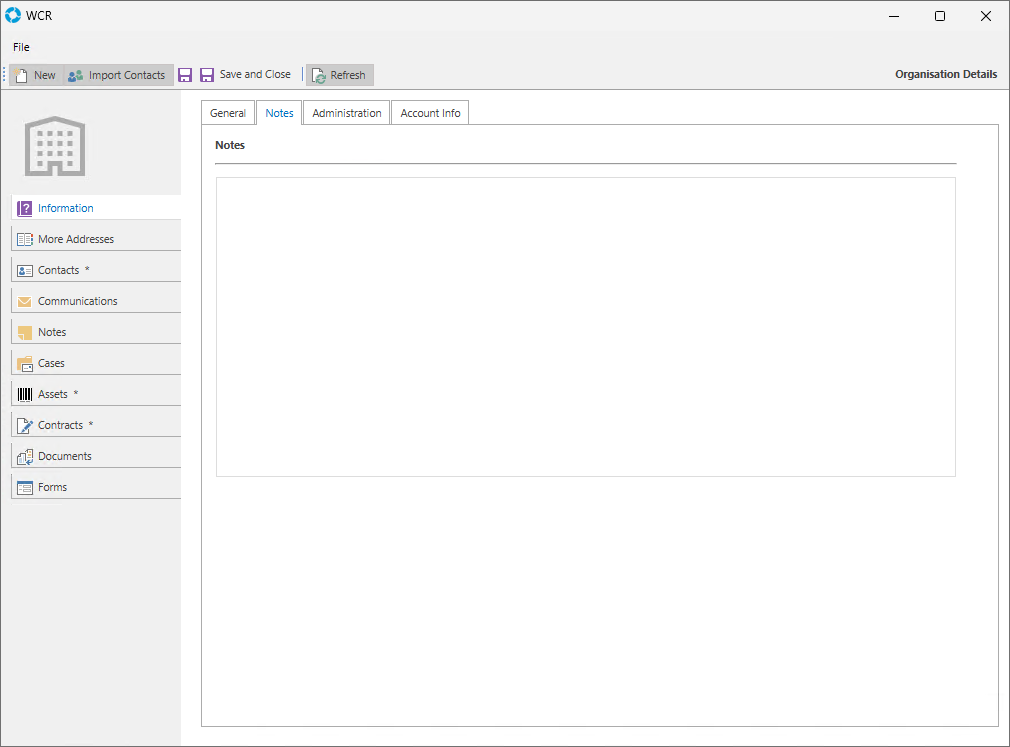Open the Contacts section in sidebar
The height and width of the screenshot is (747, 1010).
tap(59, 270)
